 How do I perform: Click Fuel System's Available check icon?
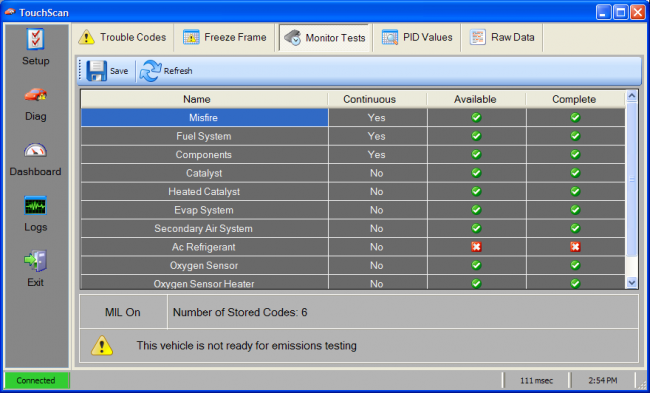476,136
